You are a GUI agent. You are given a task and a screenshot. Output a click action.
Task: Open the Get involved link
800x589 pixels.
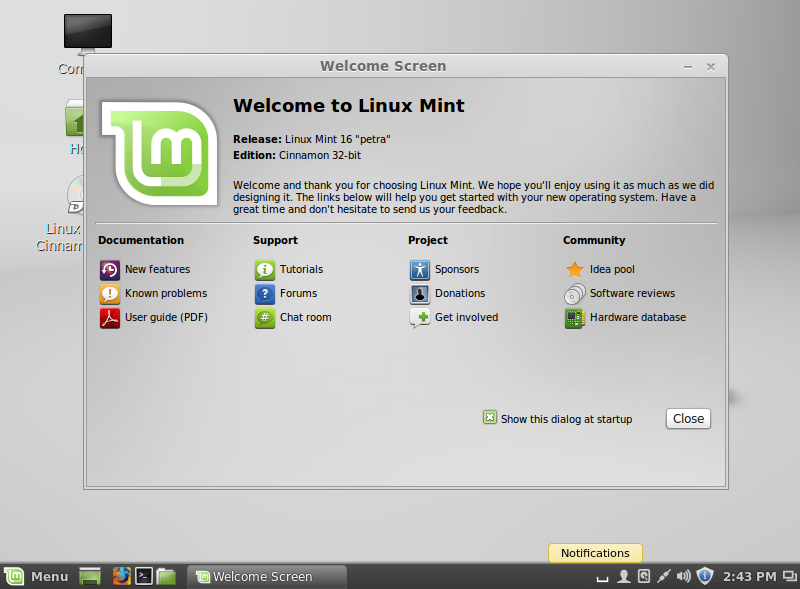click(466, 317)
